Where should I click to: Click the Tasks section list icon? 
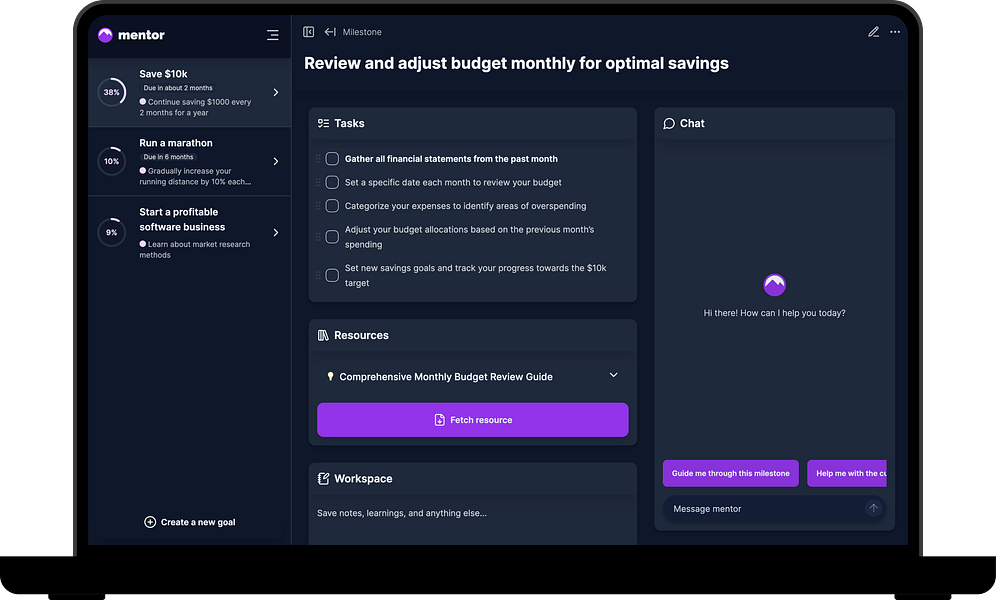323,123
